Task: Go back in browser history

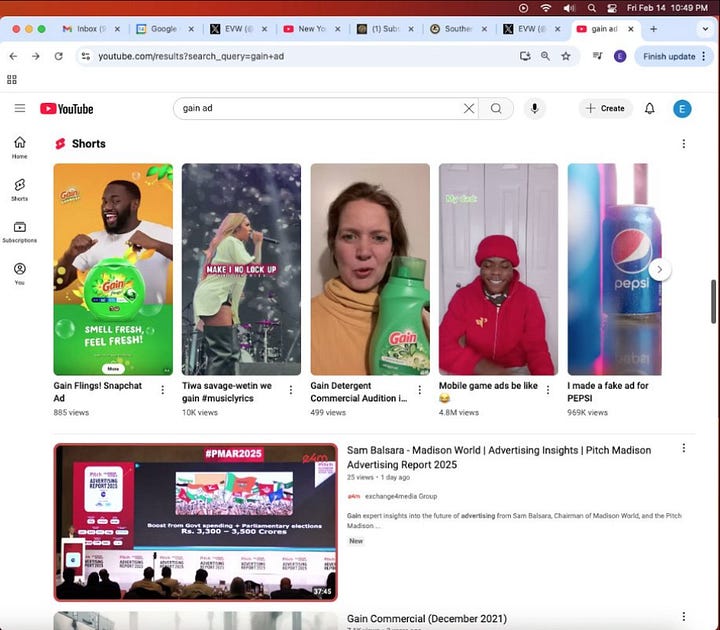Action: coord(13,56)
